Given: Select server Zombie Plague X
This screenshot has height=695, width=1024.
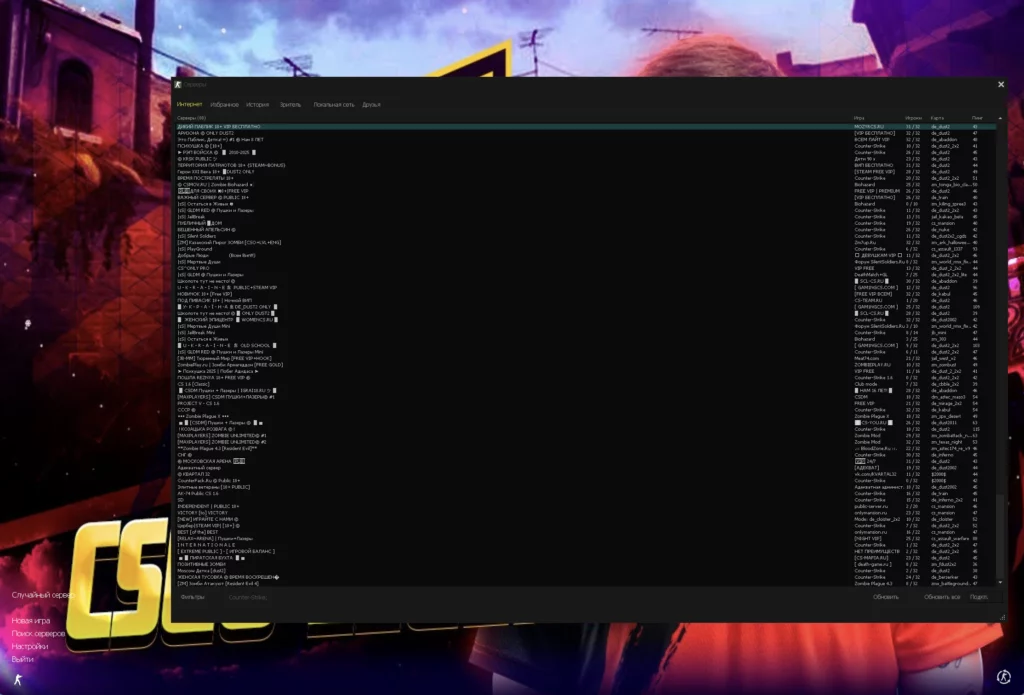Looking at the screenshot, I should click(586, 416).
